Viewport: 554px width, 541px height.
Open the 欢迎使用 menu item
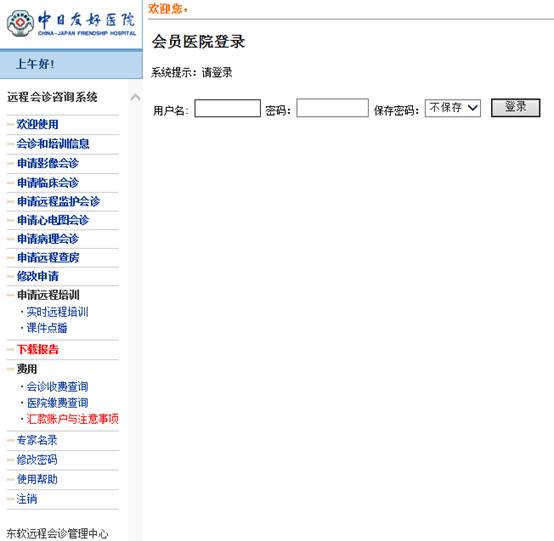coord(37,124)
